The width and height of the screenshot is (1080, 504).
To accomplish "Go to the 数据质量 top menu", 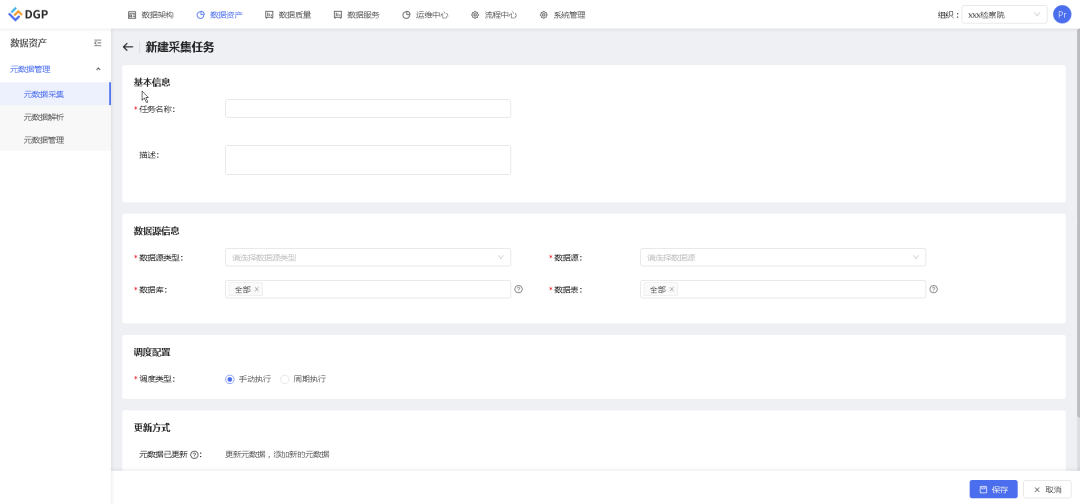I will tap(288, 15).
